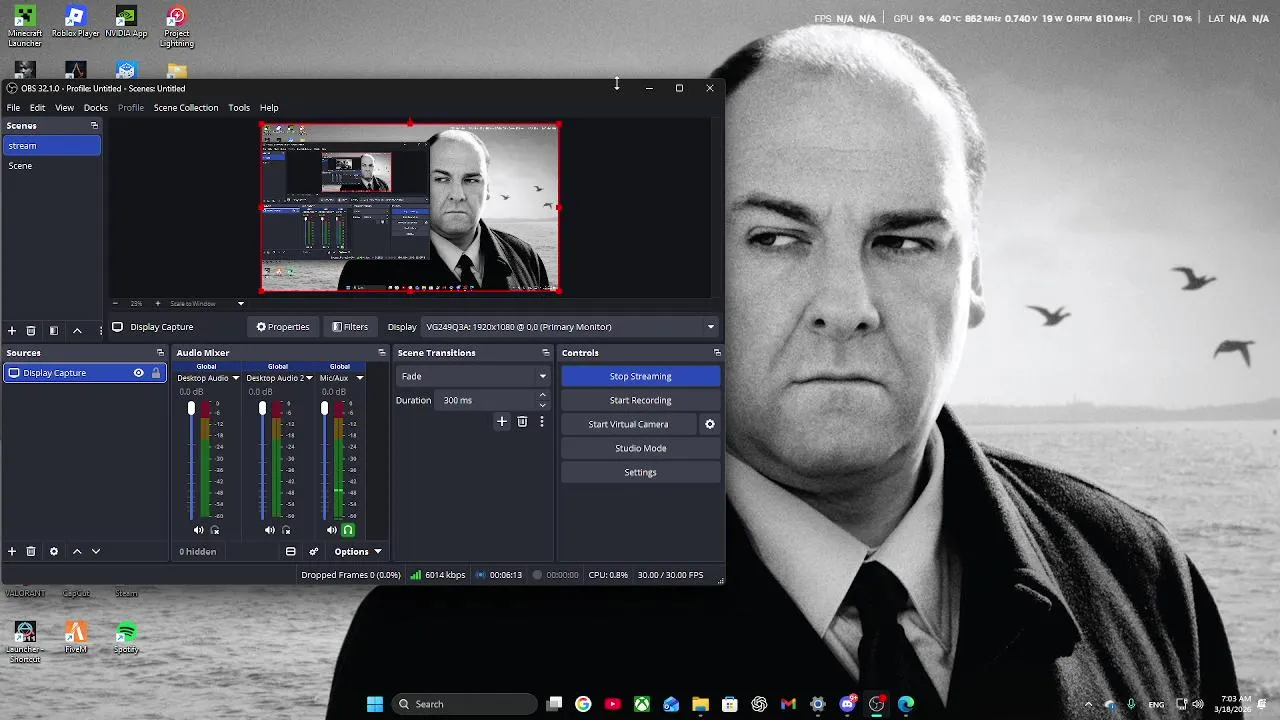Open the View menu
The width and height of the screenshot is (1280, 720).
(64, 108)
